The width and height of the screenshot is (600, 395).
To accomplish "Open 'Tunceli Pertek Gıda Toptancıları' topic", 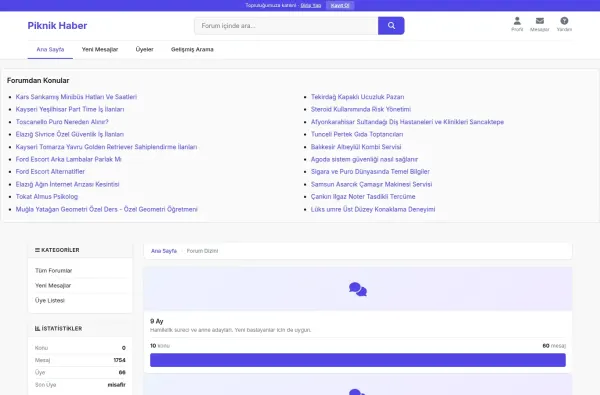I will pyautogui.click(x=357, y=134).
